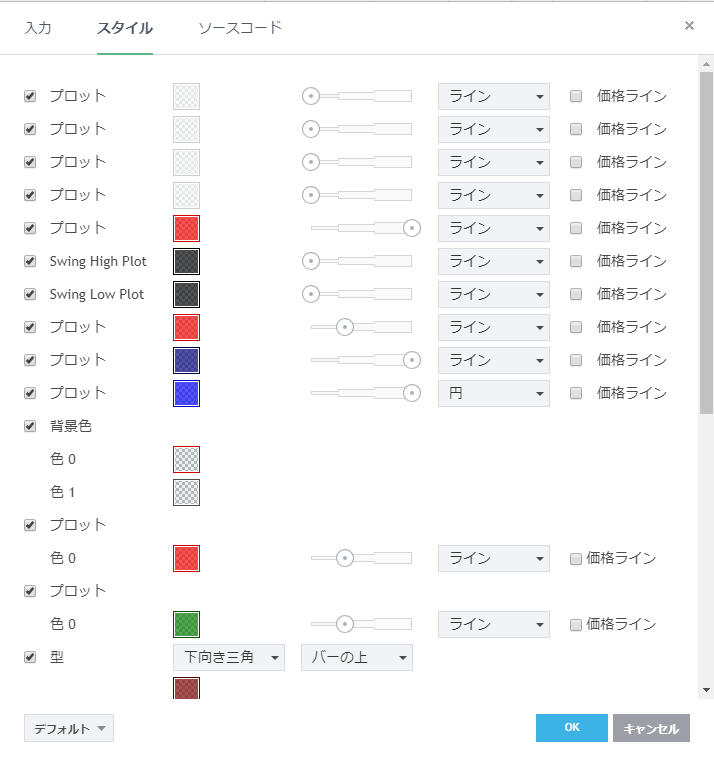Open the ソースコード tab
714x767 pixels.
[x=240, y=28]
